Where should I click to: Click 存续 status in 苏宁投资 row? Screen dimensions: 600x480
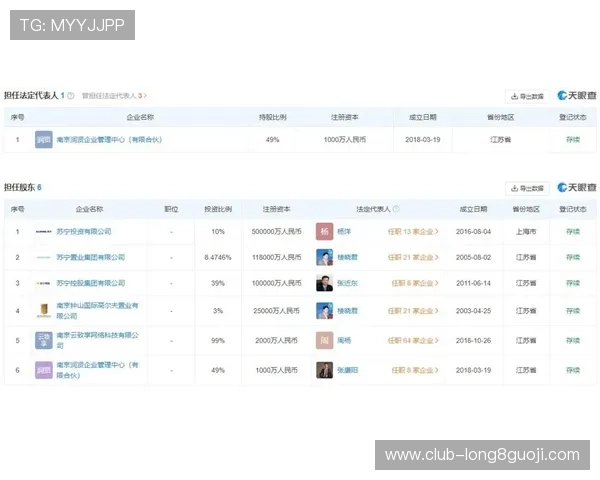click(x=573, y=232)
